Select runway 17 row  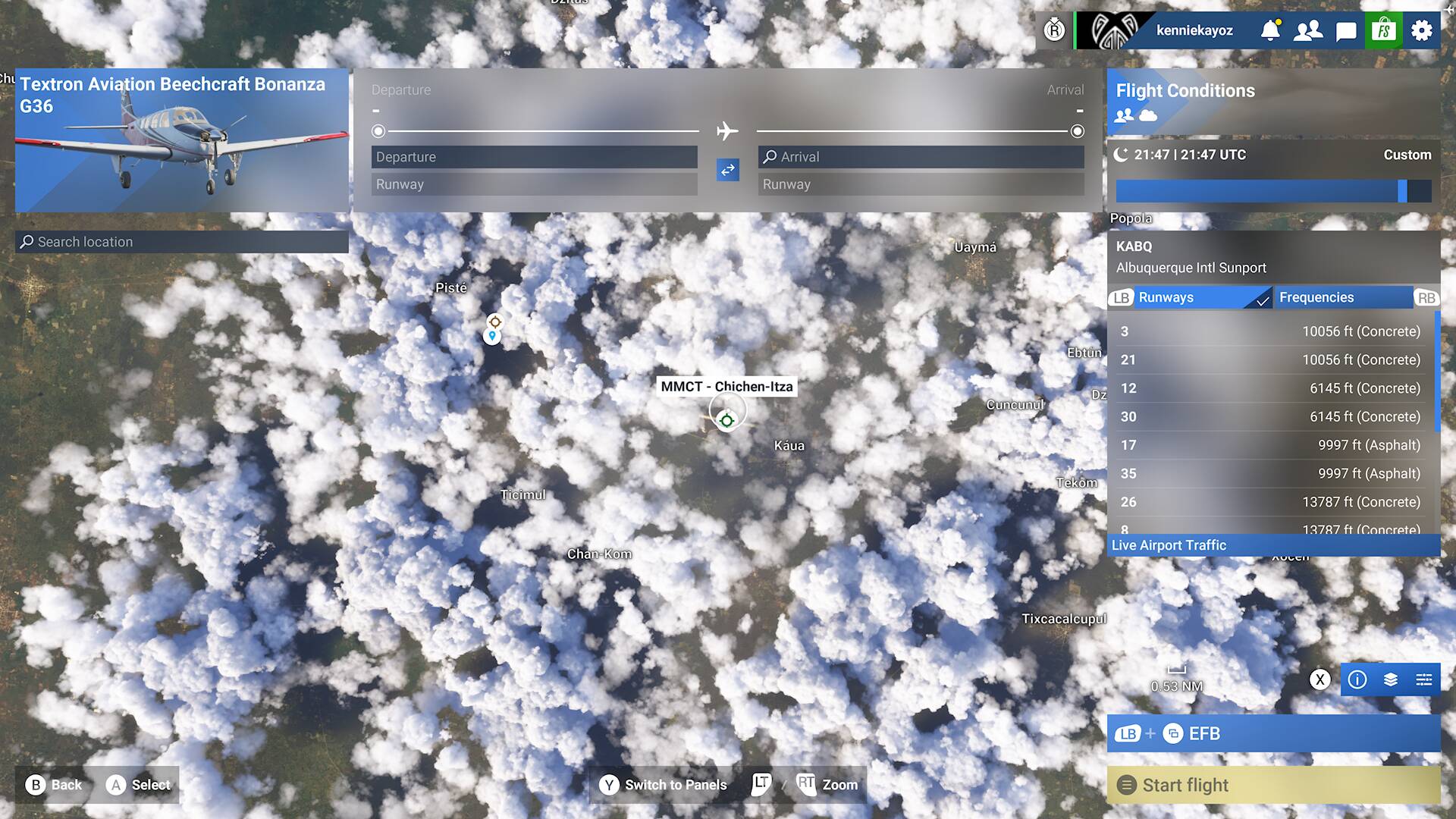point(1271,445)
